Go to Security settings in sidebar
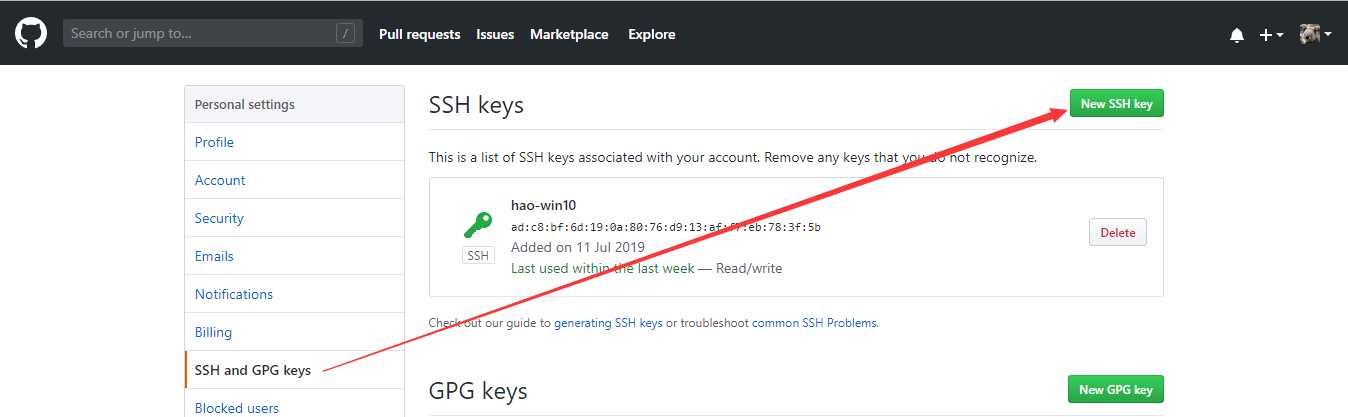The image size is (1348, 417). [219, 218]
